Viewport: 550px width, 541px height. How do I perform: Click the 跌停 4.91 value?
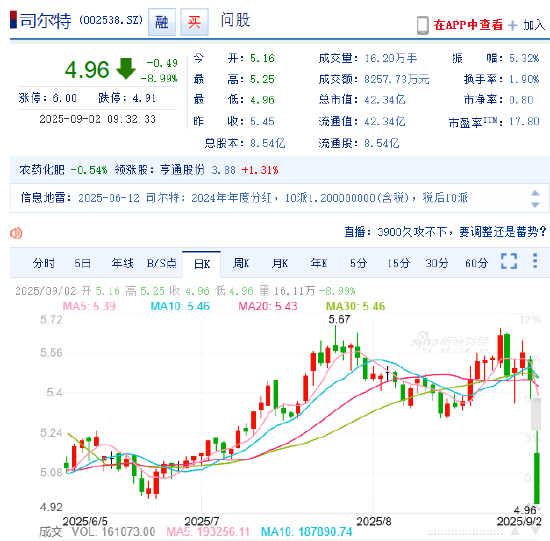click(x=144, y=98)
